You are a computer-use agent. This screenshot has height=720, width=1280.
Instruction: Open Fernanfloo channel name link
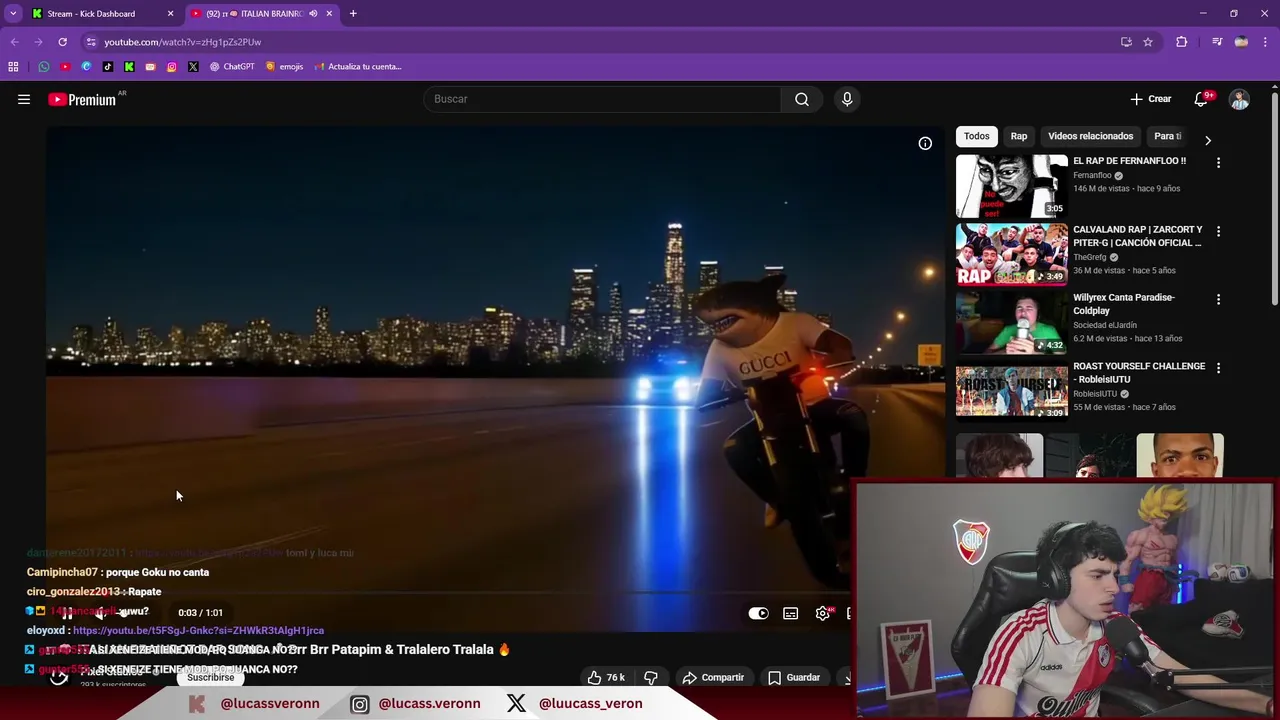click(1092, 175)
